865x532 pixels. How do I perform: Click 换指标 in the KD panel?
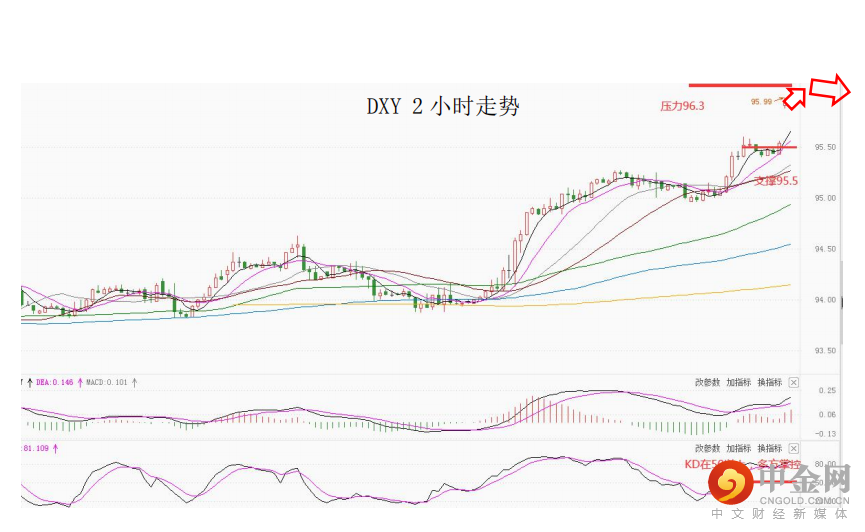coord(770,449)
